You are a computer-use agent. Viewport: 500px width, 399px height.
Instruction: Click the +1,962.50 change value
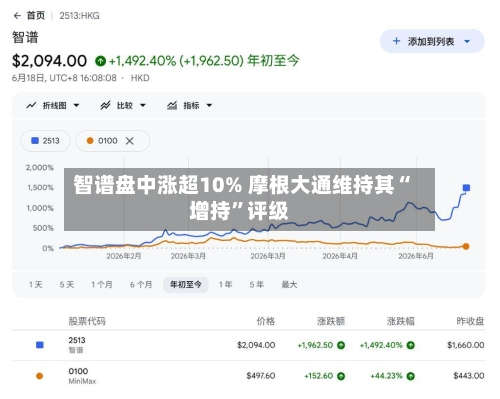click(x=315, y=345)
